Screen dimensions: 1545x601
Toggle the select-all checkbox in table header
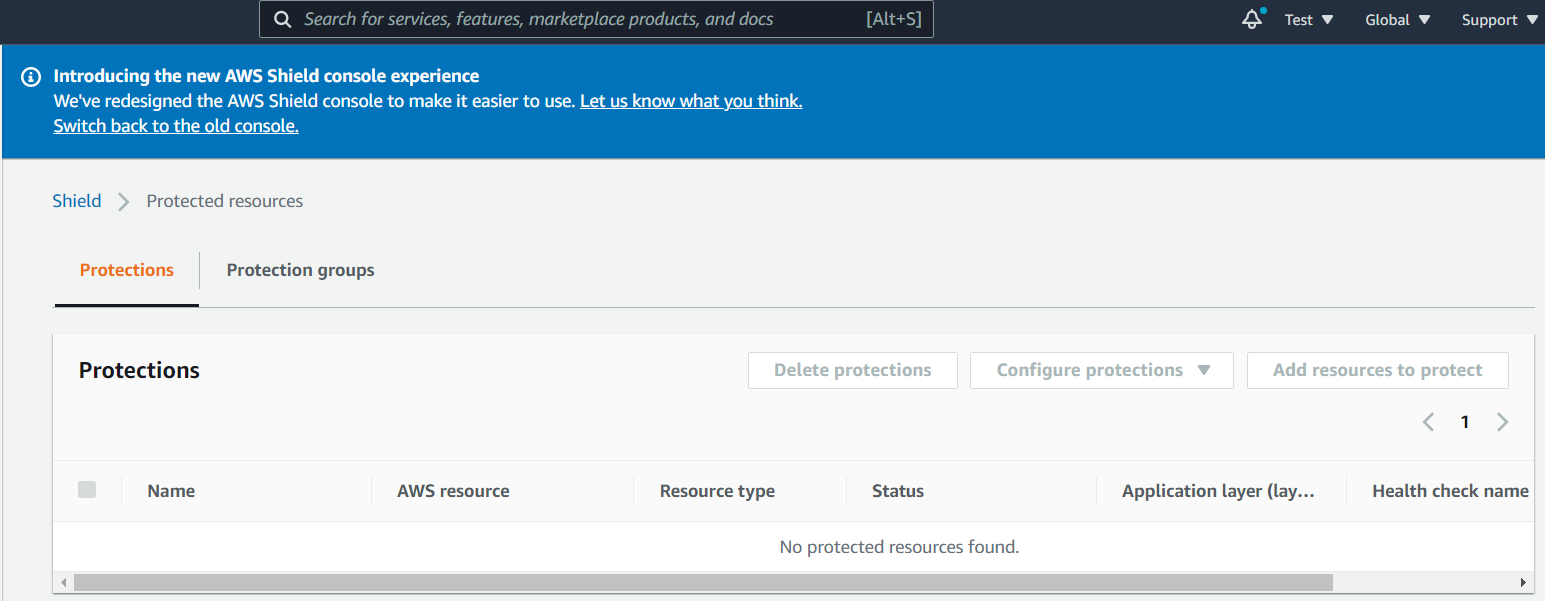click(87, 490)
